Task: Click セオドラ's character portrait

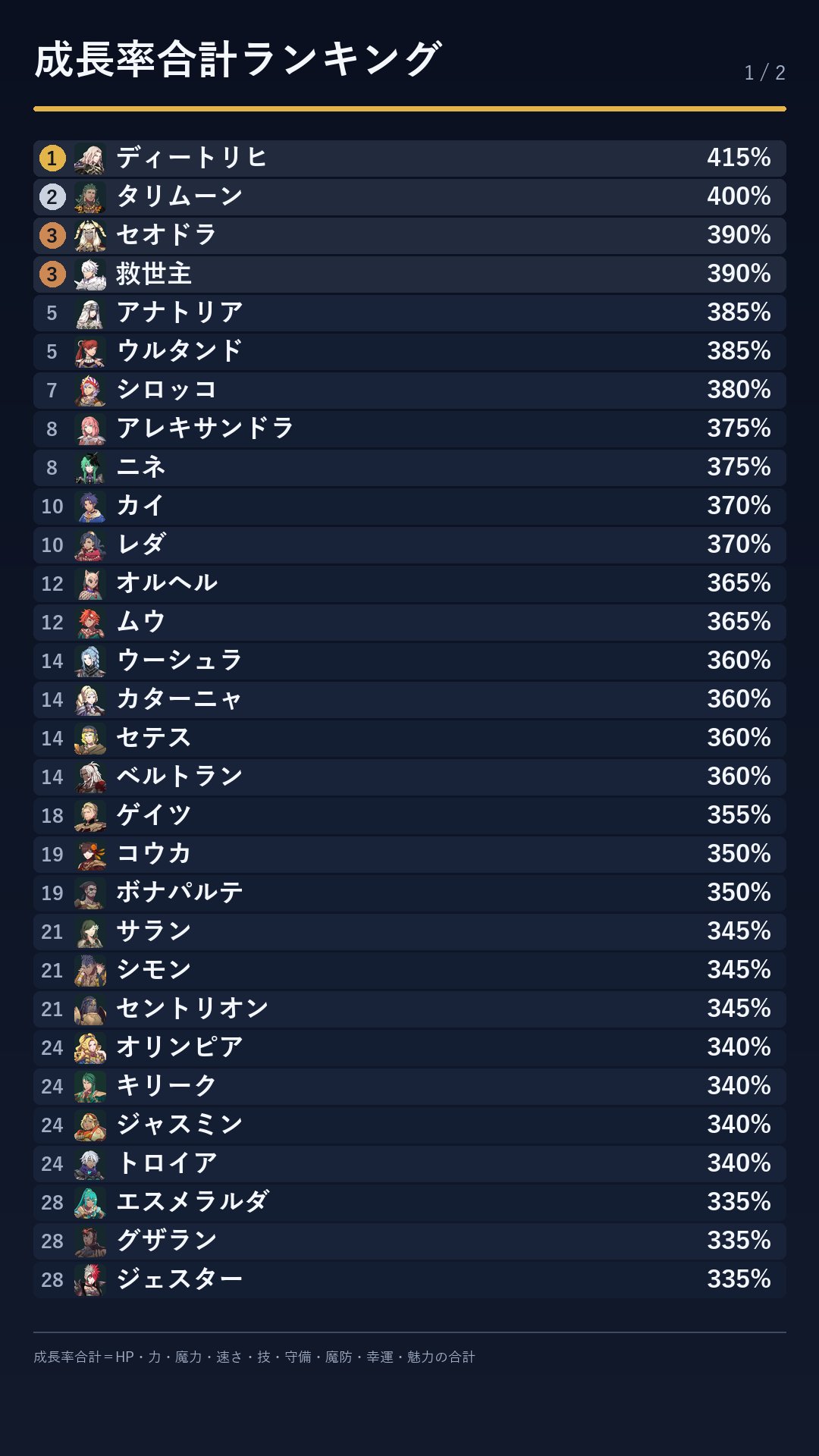Action: [90, 236]
